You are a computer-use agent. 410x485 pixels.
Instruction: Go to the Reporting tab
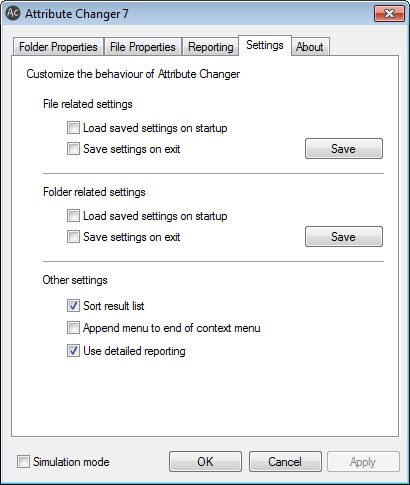point(211,47)
